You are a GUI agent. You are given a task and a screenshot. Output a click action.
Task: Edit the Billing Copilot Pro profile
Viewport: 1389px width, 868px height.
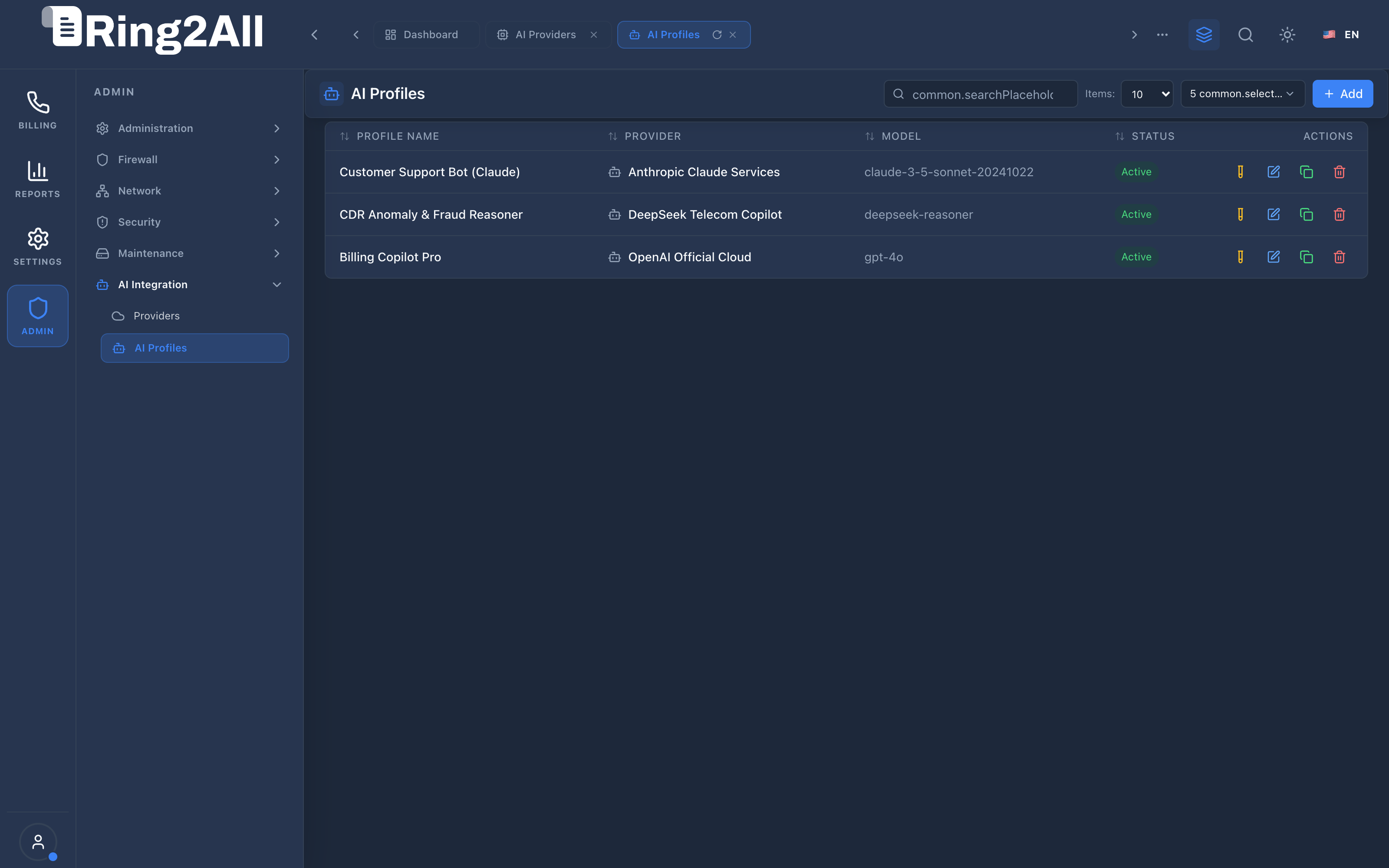(1273, 256)
